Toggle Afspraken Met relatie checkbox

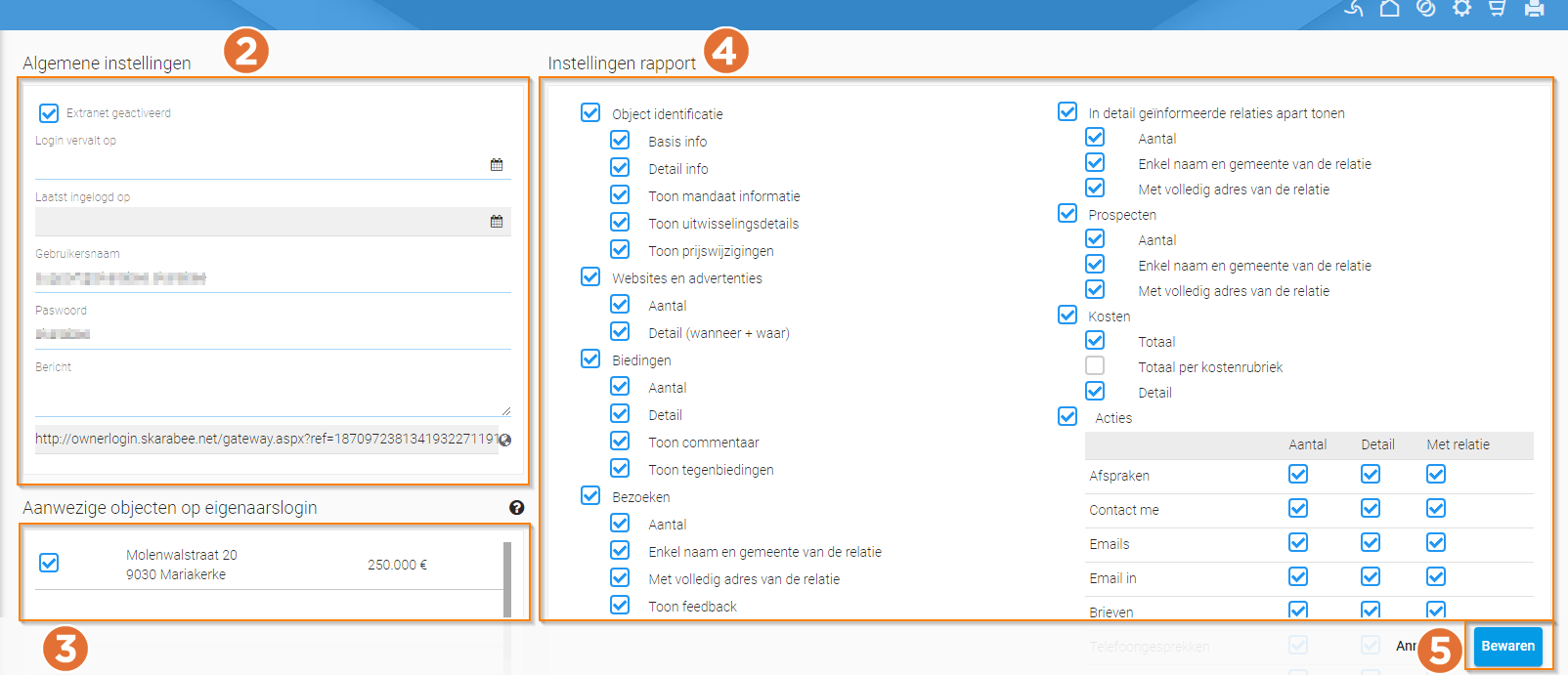pyautogui.click(x=1436, y=474)
